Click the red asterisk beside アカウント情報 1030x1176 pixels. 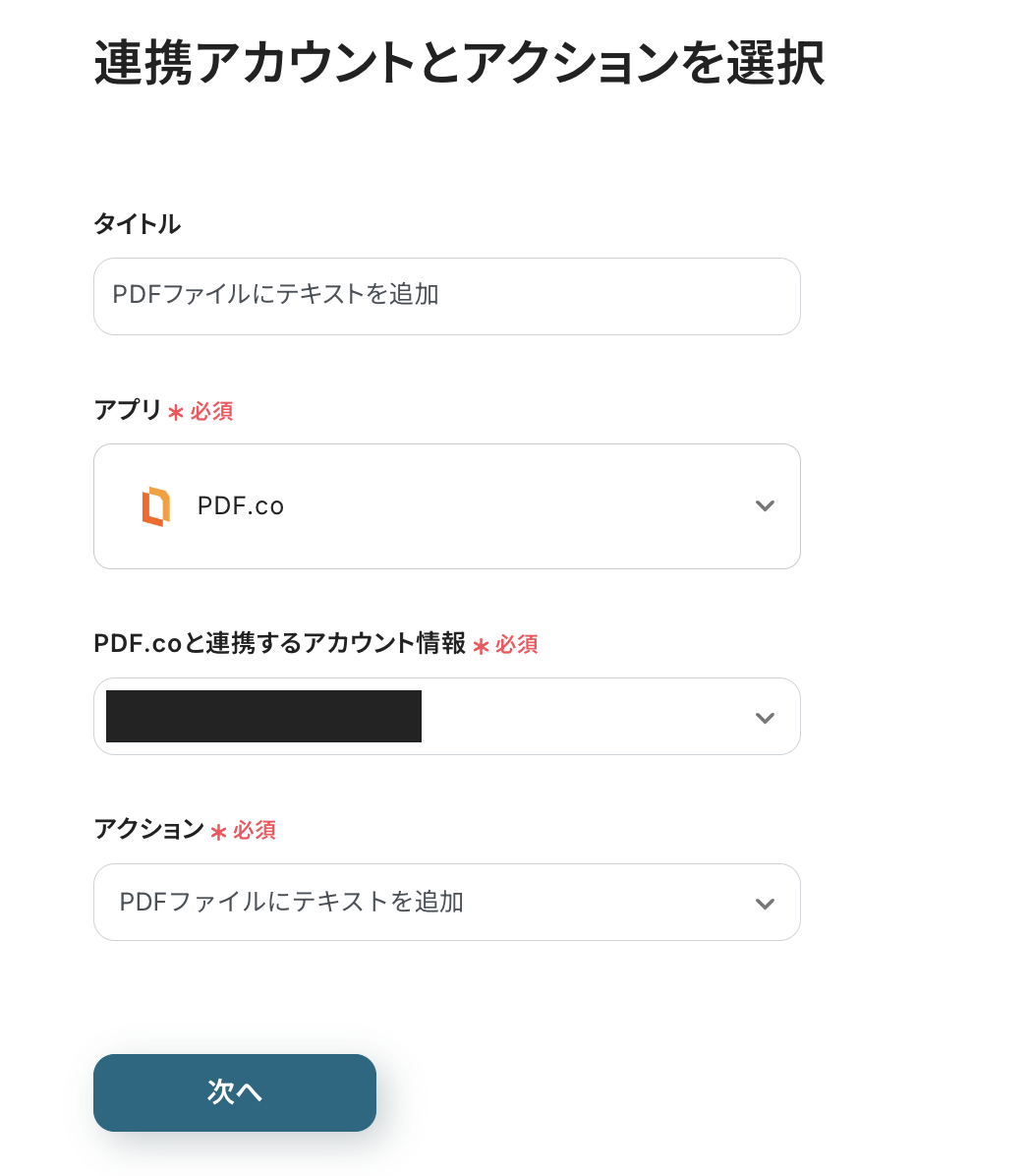481,646
